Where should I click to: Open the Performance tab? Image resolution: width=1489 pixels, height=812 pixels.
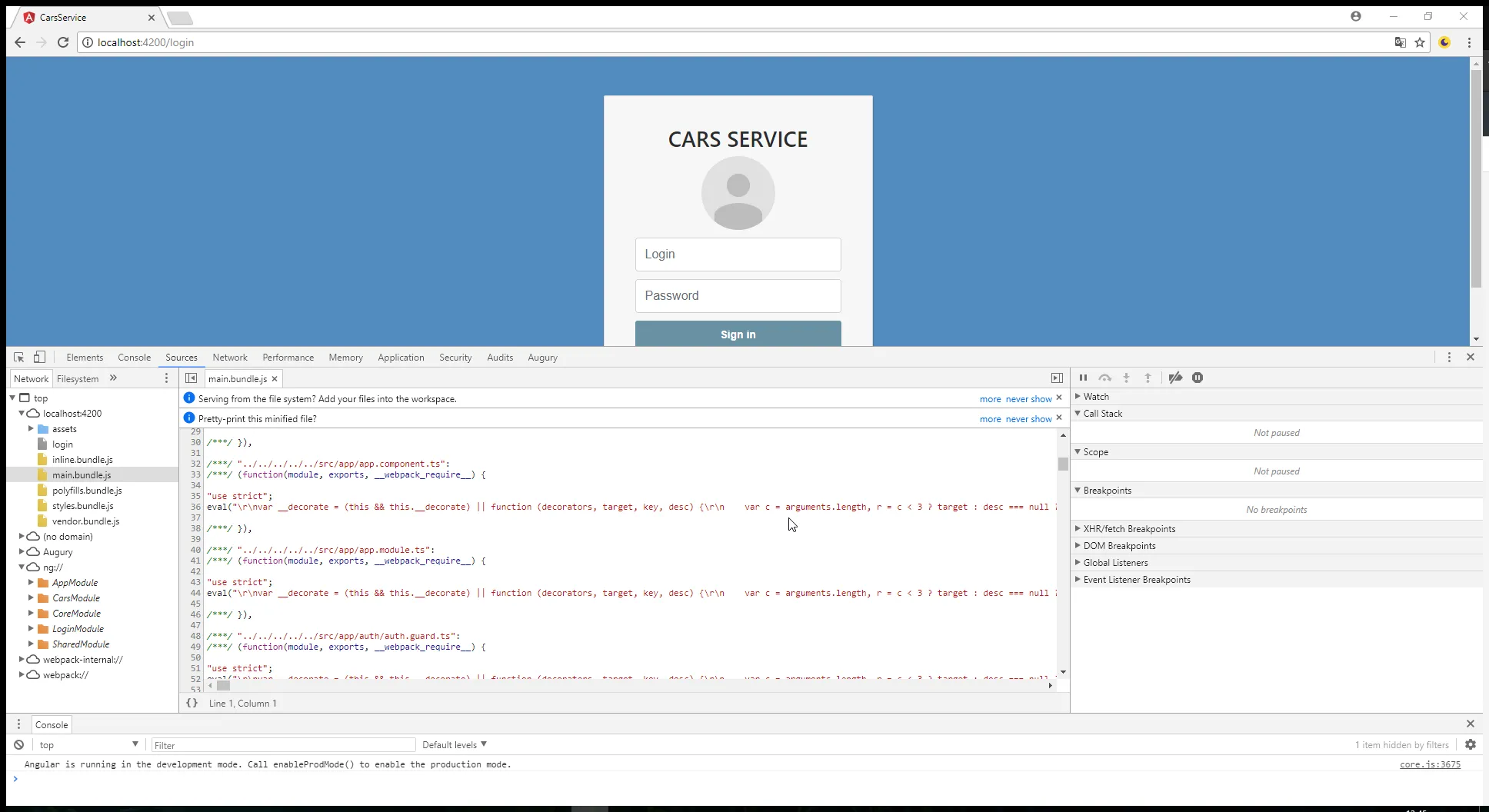click(x=288, y=358)
